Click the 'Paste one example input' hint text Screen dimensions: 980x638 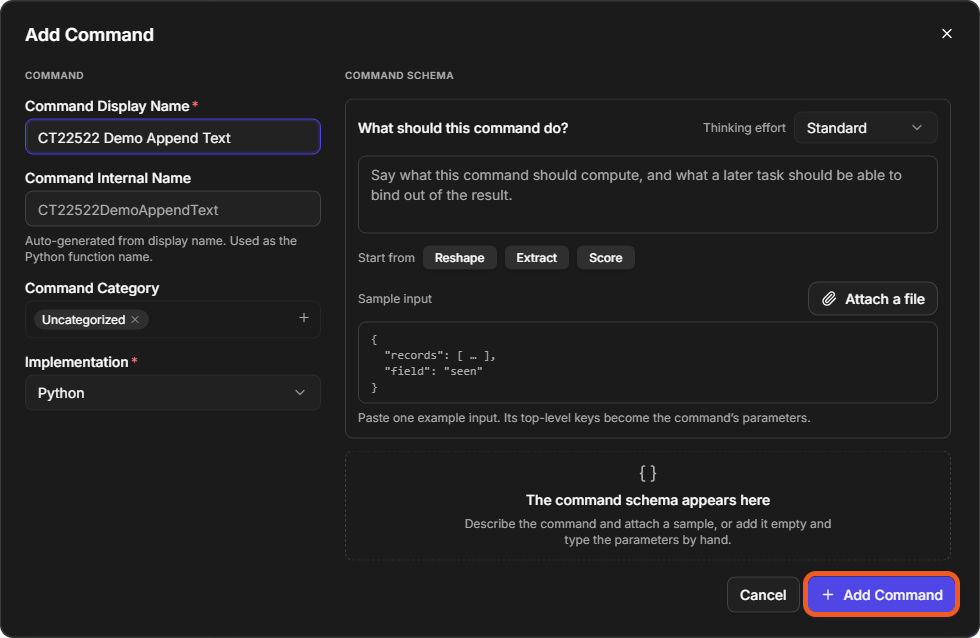584,417
